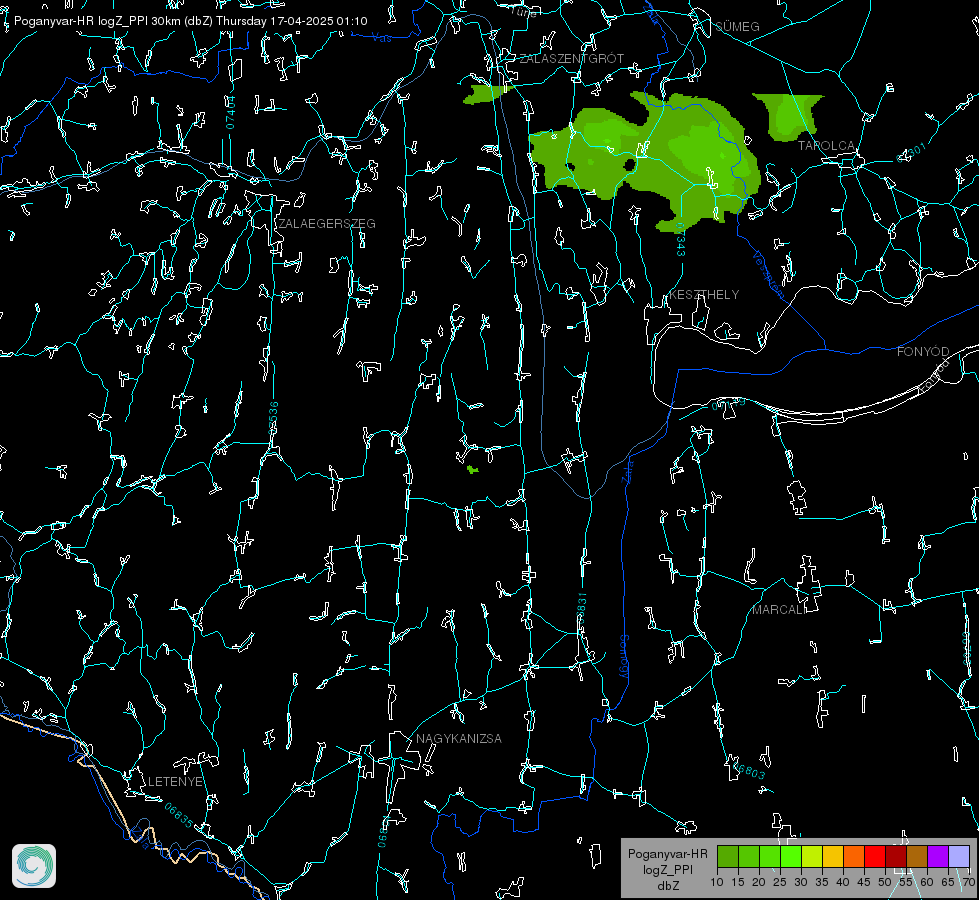Viewport: 979px width, 900px height.
Task: Click the Somogy county label
Action: point(624,657)
